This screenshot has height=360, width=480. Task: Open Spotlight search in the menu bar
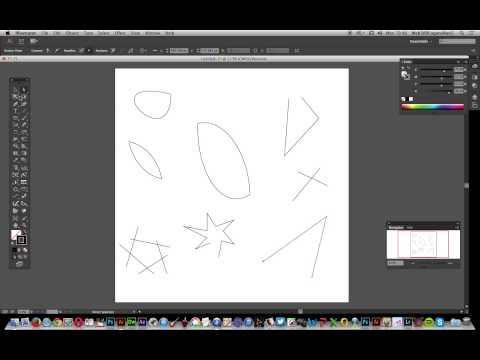coord(462,33)
